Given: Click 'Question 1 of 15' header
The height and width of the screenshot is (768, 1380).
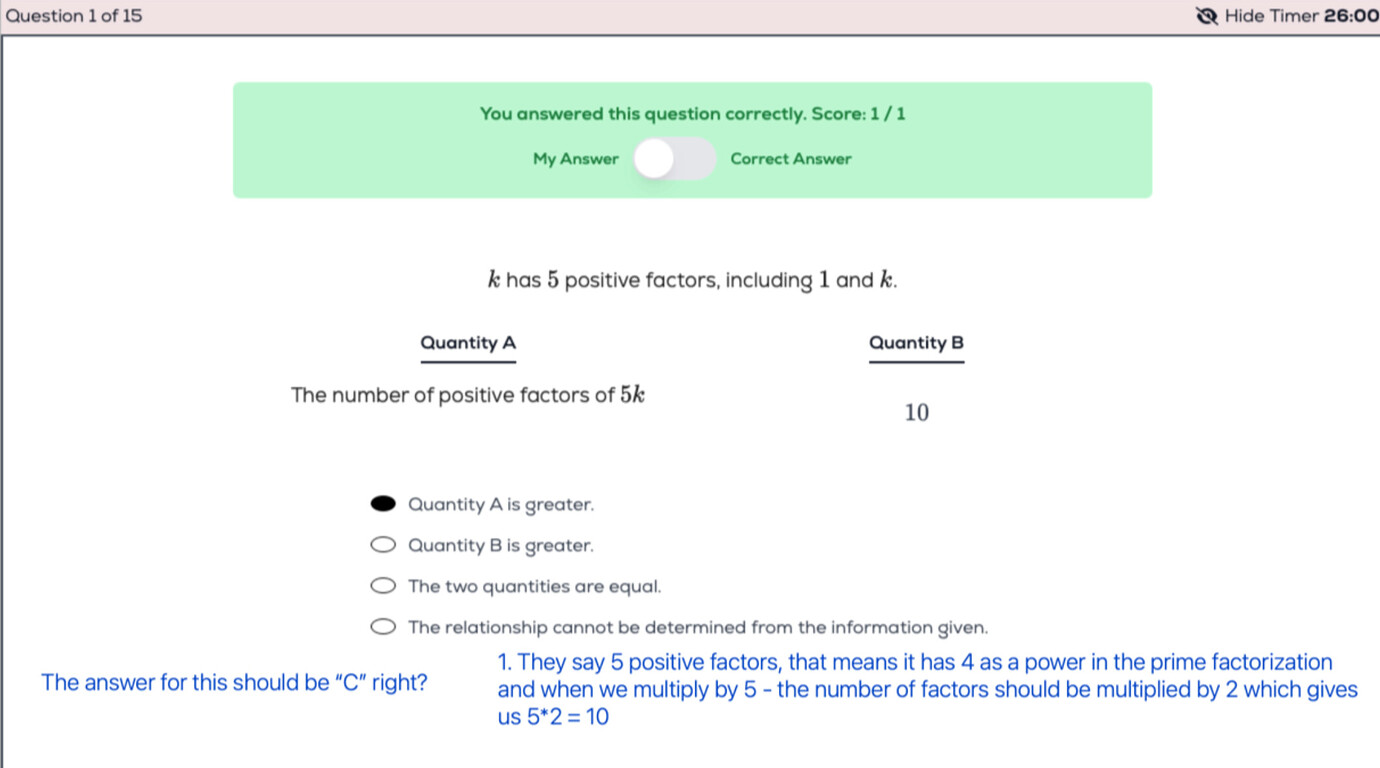Looking at the screenshot, I should pyautogui.click(x=73, y=16).
